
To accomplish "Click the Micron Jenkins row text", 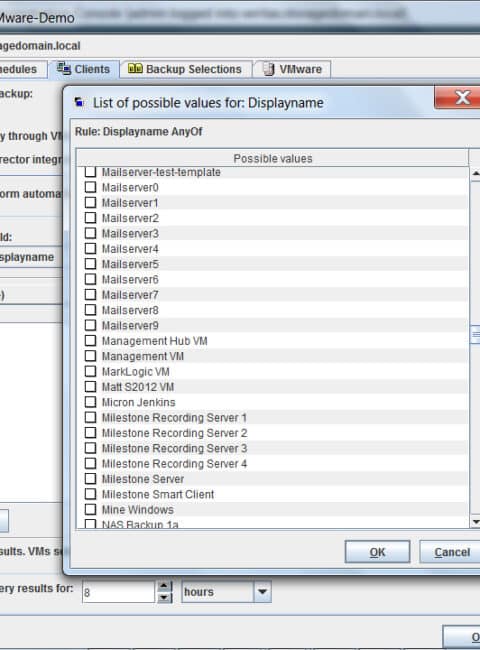I will point(138,402).
